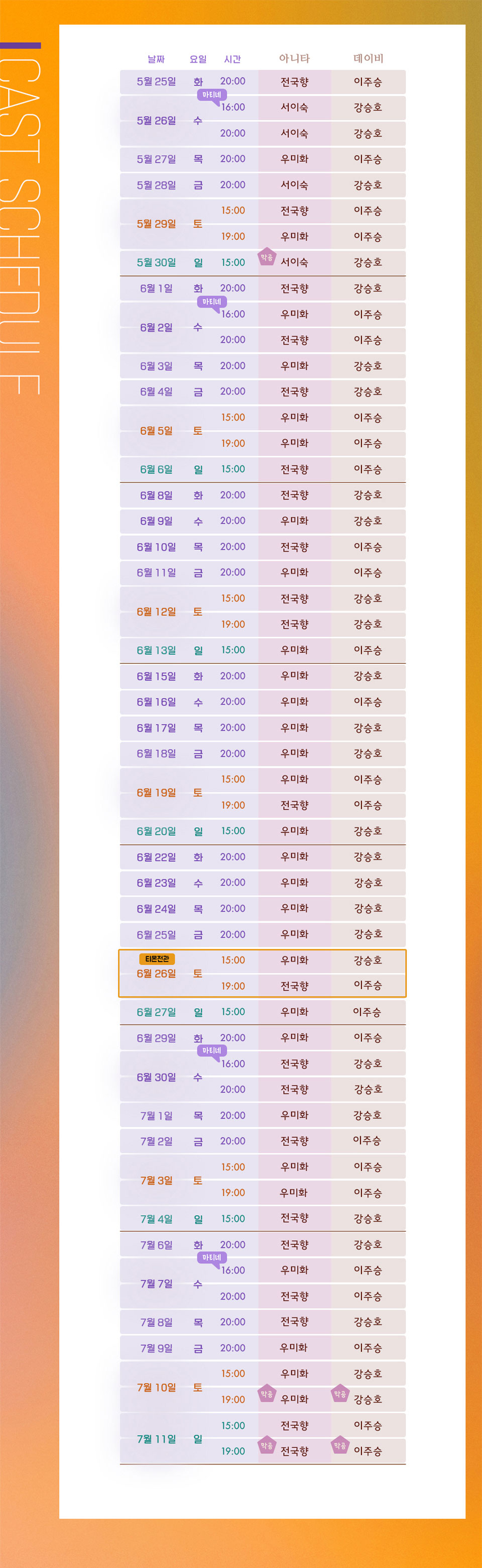
Task: Click the 데이비 column header
Action: [x=369, y=58]
